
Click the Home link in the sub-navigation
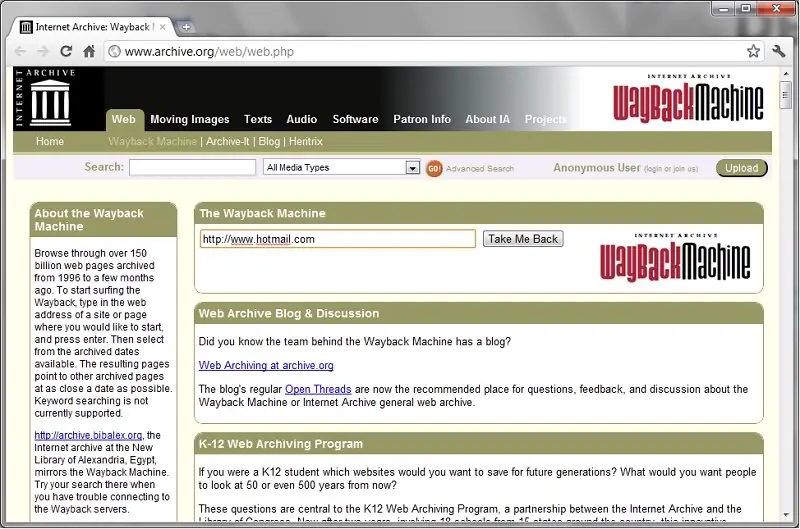49,141
